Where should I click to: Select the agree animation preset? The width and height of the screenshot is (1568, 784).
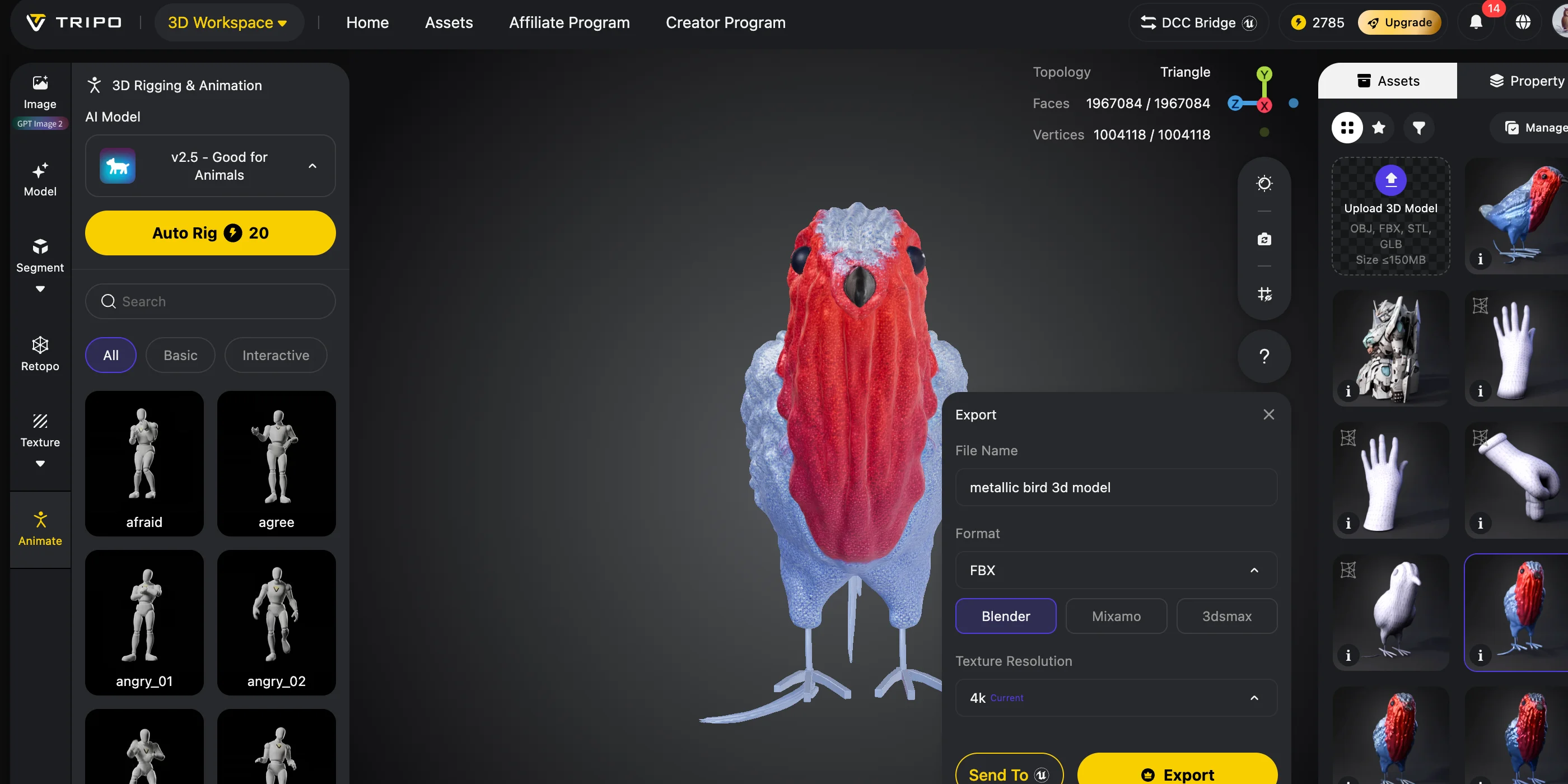[x=276, y=464]
